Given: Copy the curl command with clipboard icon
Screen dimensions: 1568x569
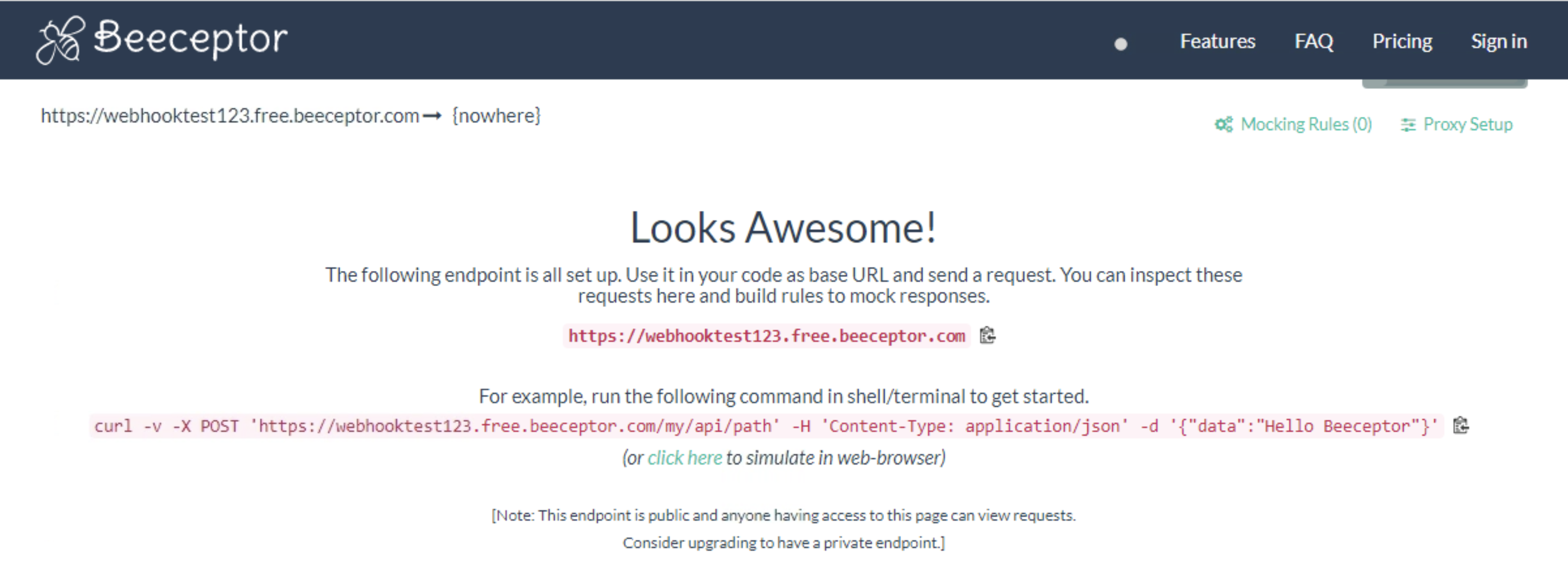Looking at the screenshot, I should point(1461,425).
